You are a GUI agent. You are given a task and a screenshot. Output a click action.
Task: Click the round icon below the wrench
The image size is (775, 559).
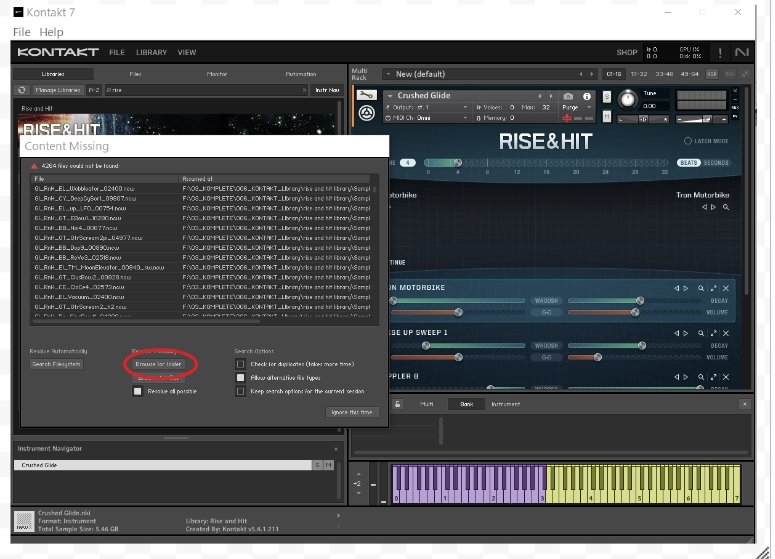366,113
